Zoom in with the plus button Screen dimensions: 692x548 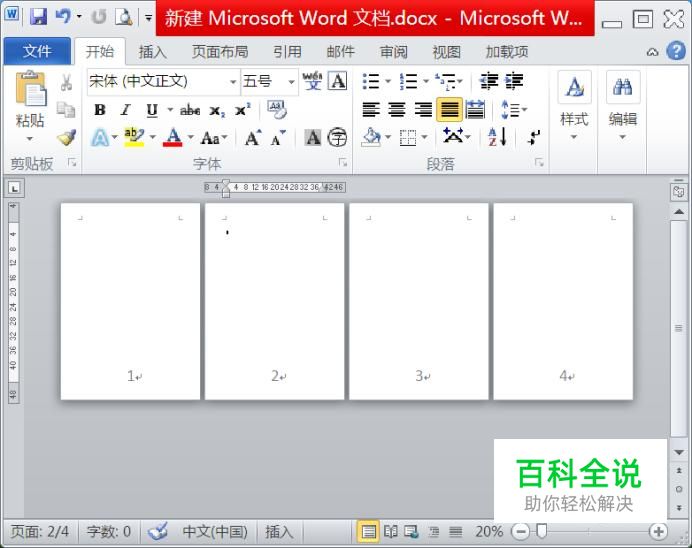point(658,531)
